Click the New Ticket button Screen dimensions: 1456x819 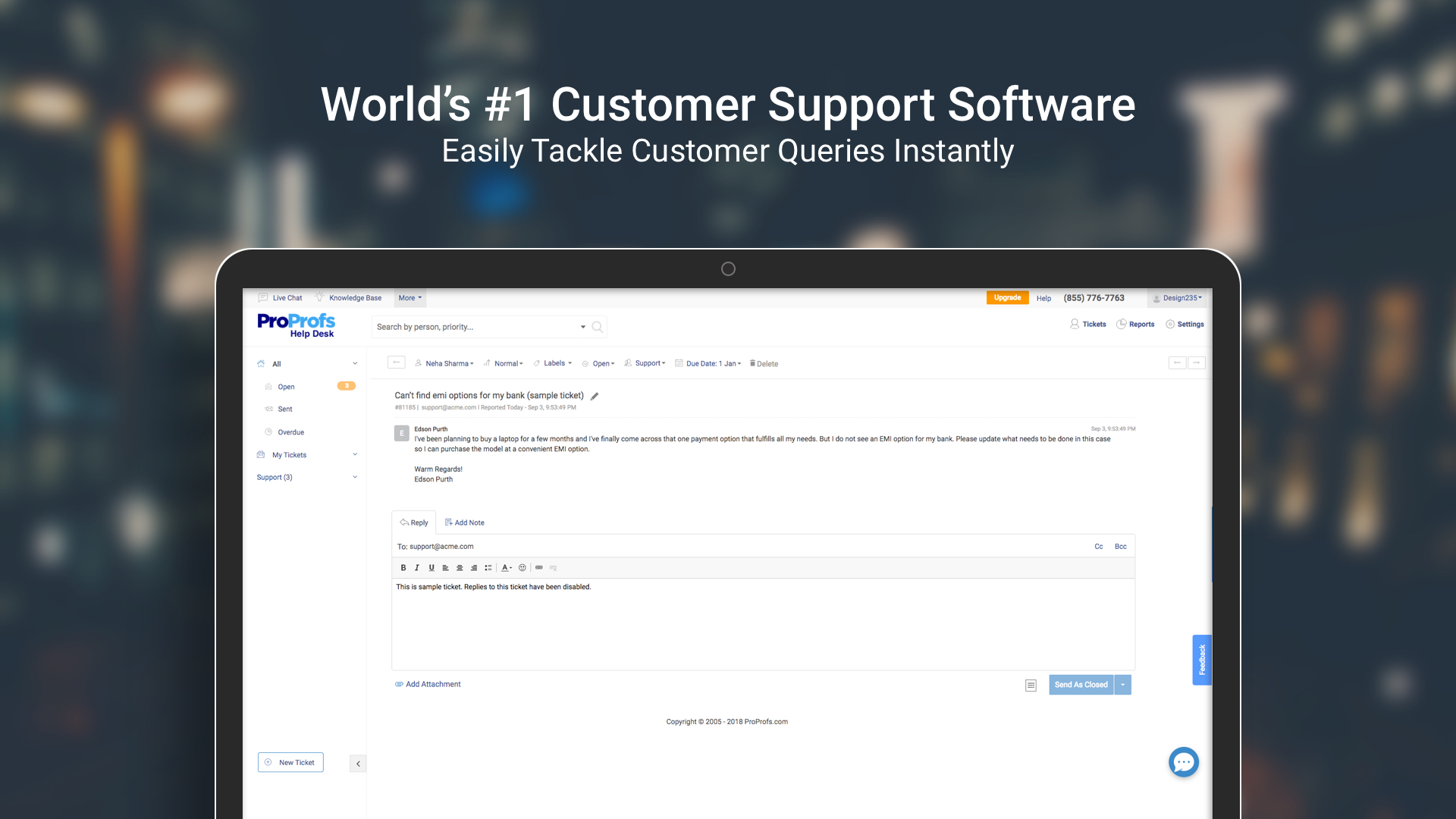pyautogui.click(x=290, y=762)
